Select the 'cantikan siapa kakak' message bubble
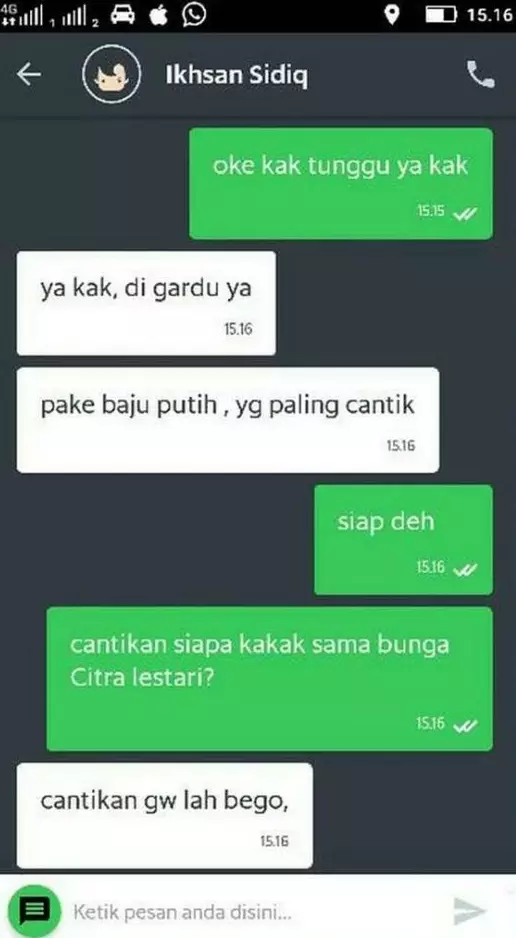The width and height of the screenshot is (516, 938). point(270,679)
